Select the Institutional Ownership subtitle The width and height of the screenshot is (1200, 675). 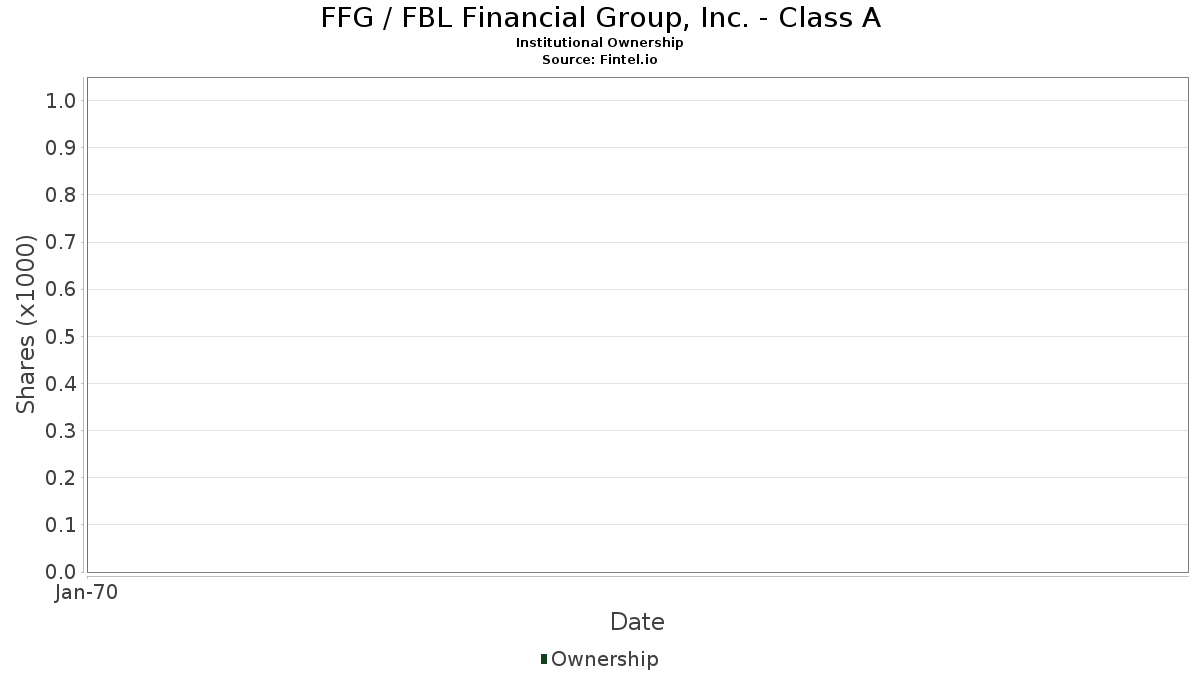[x=600, y=43]
